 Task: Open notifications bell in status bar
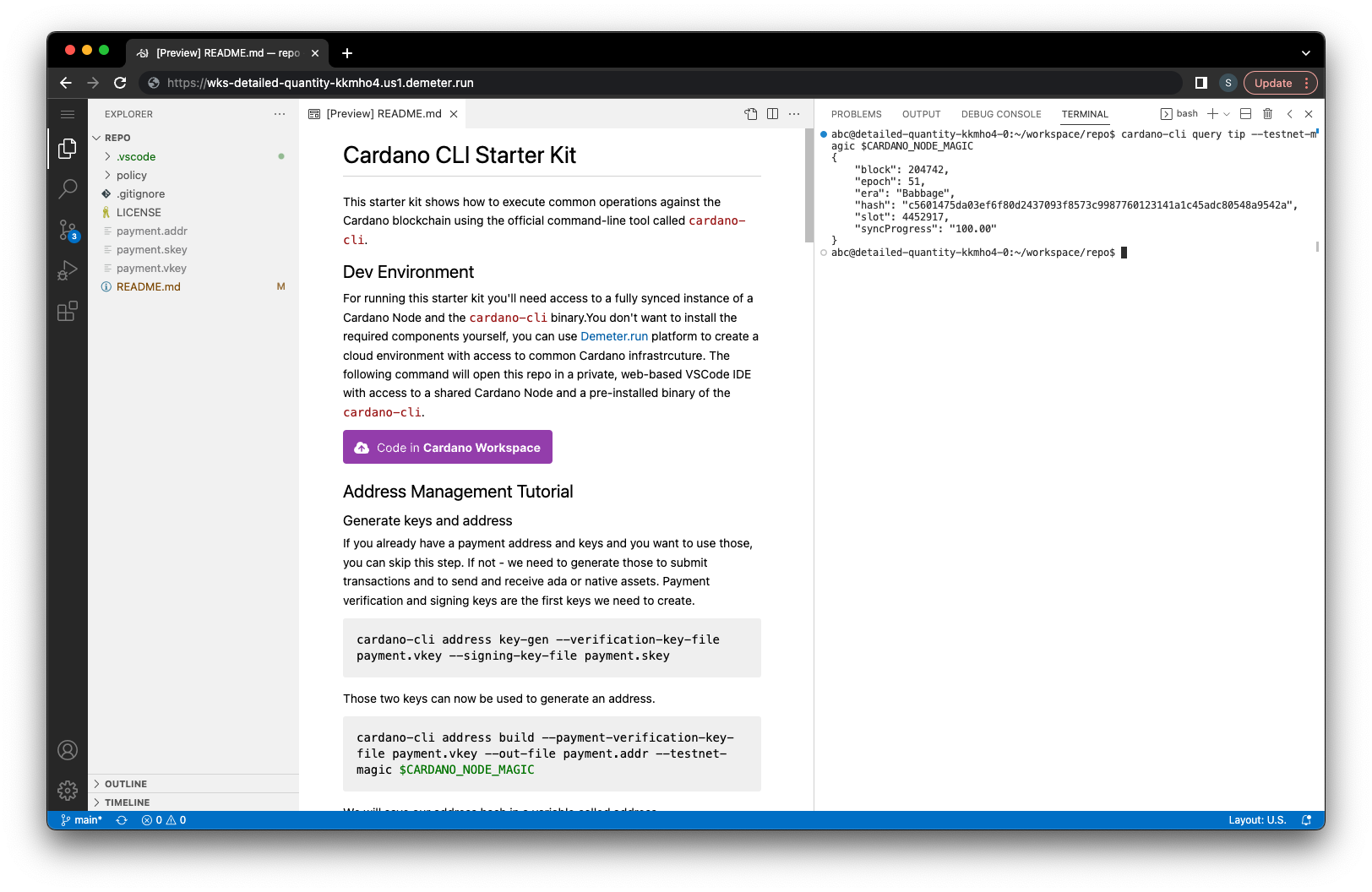point(1307,820)
